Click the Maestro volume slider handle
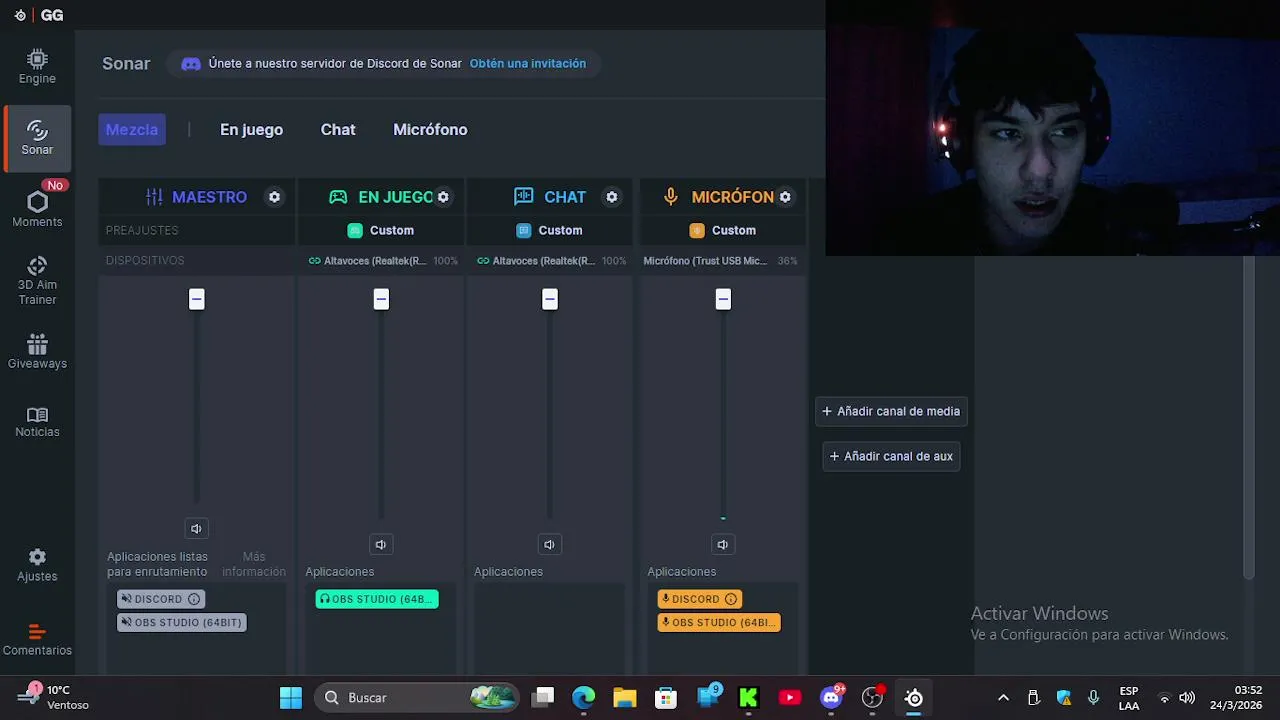Image resolution: width=1280 pixels, height=720 pixels. pos(196,299)
